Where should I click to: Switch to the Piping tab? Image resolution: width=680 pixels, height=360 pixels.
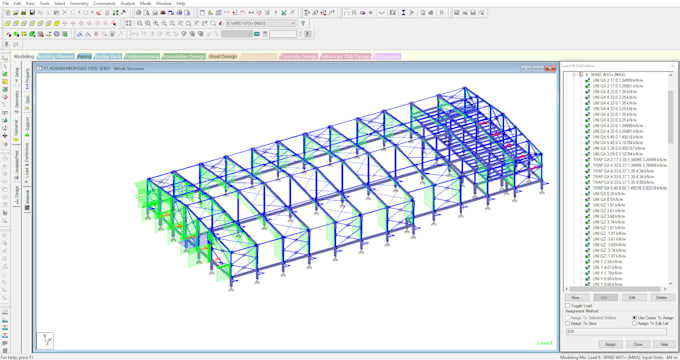84,56
